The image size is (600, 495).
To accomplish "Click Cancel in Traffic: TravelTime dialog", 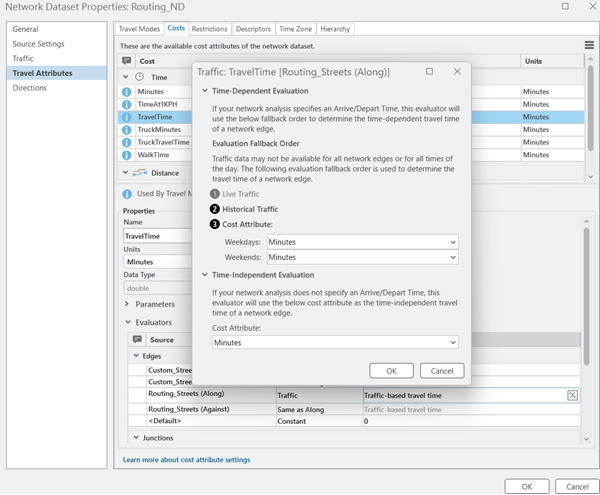I will tap(442, 371).
